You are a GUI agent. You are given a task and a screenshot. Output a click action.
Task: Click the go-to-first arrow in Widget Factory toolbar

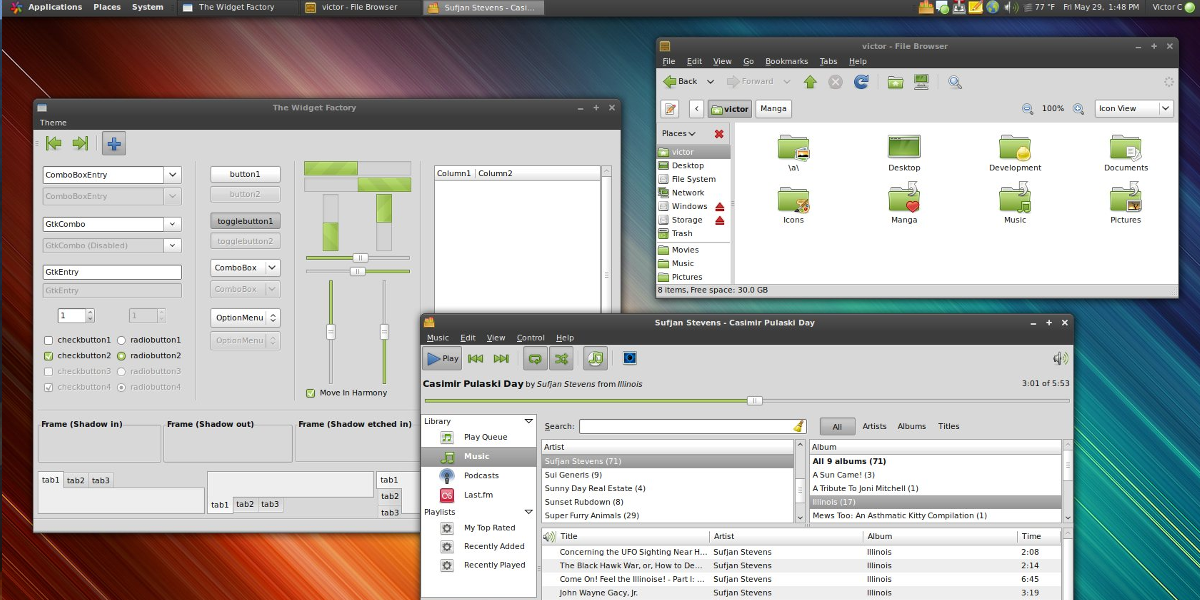(53, 144)
